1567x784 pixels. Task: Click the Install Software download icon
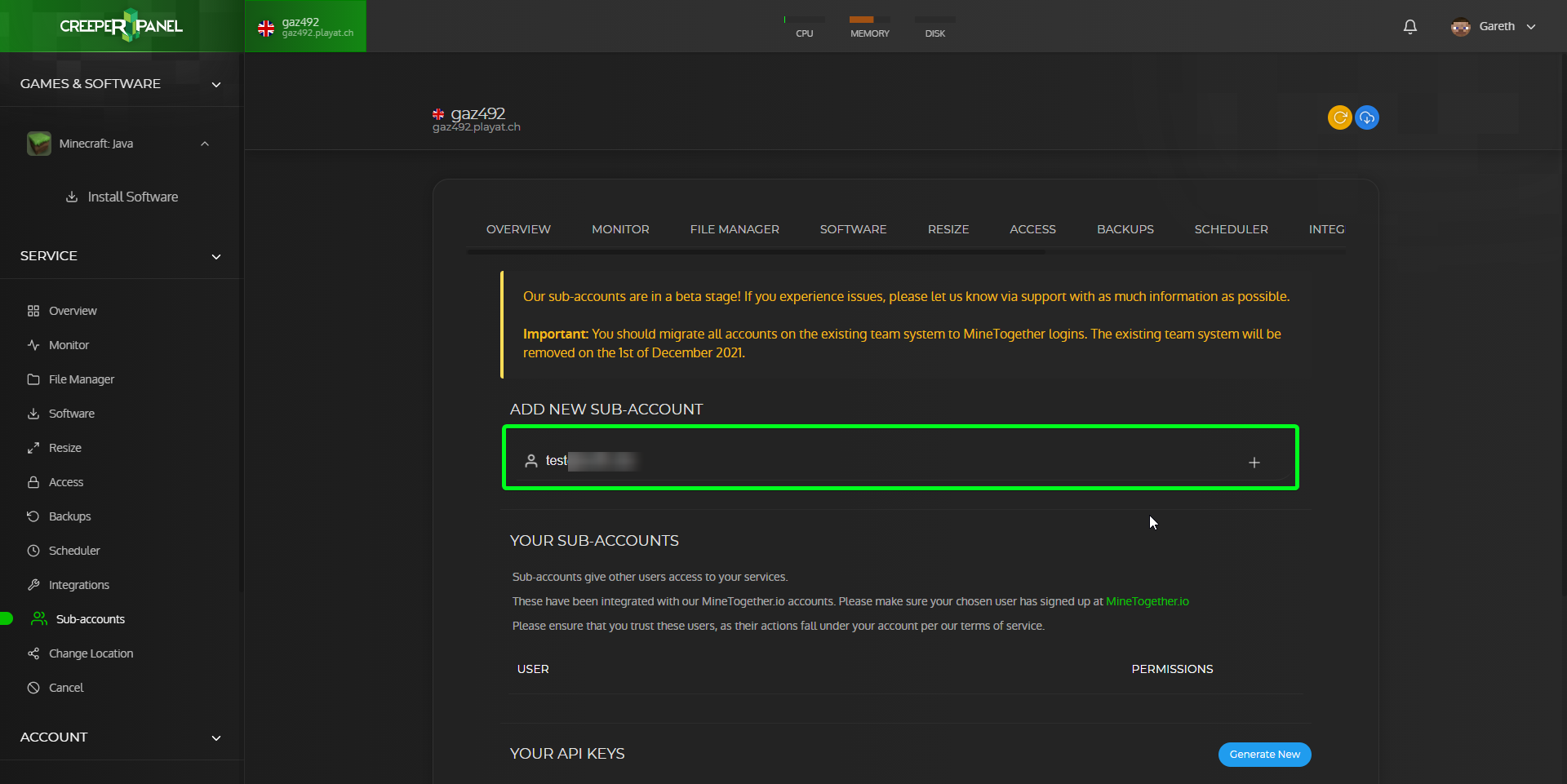pyautogui.click(x=72, y=197)
